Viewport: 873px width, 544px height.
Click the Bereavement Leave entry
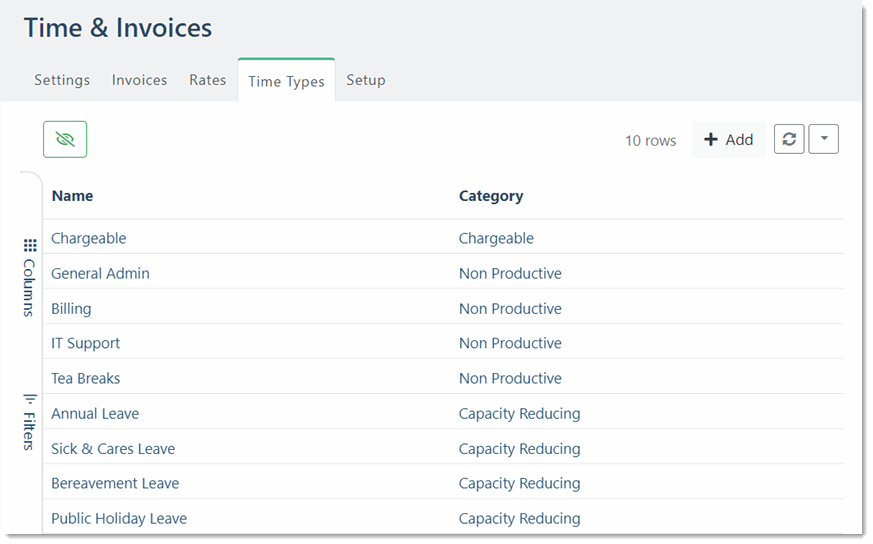click(115, 483)
